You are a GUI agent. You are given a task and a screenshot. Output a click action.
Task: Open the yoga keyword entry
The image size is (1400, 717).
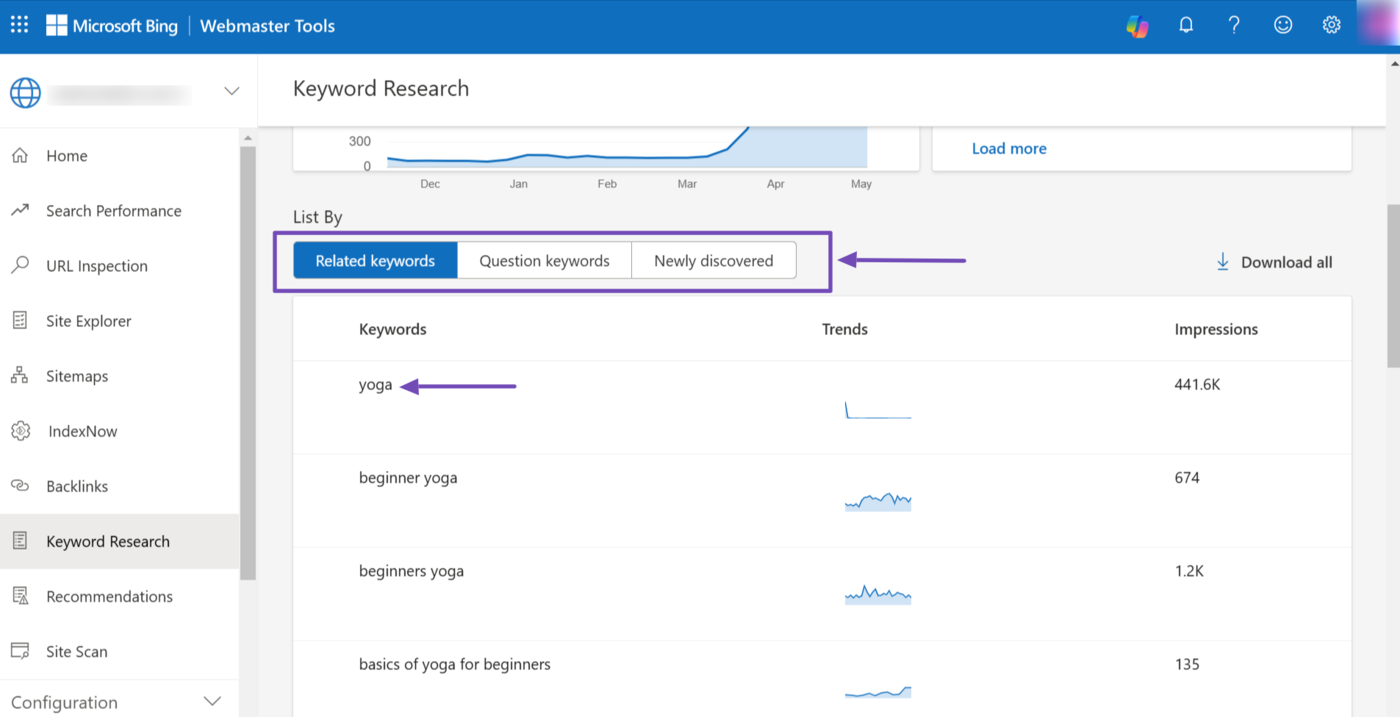click(x=376, y=385)
